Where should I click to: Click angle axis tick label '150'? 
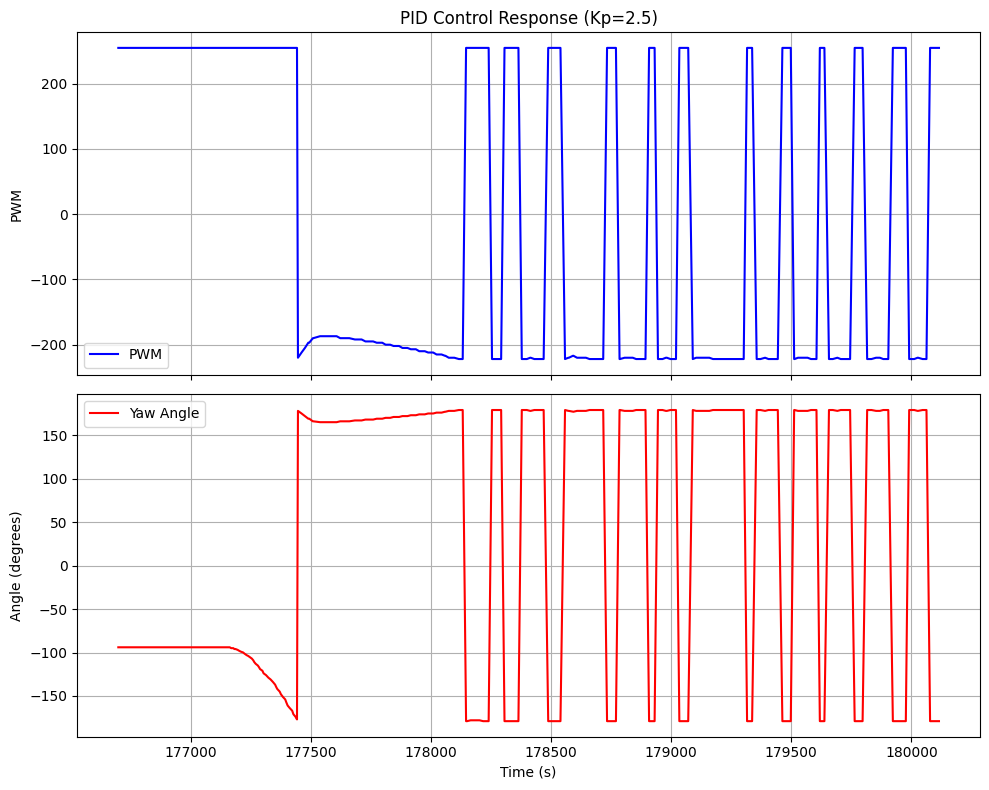56,436
